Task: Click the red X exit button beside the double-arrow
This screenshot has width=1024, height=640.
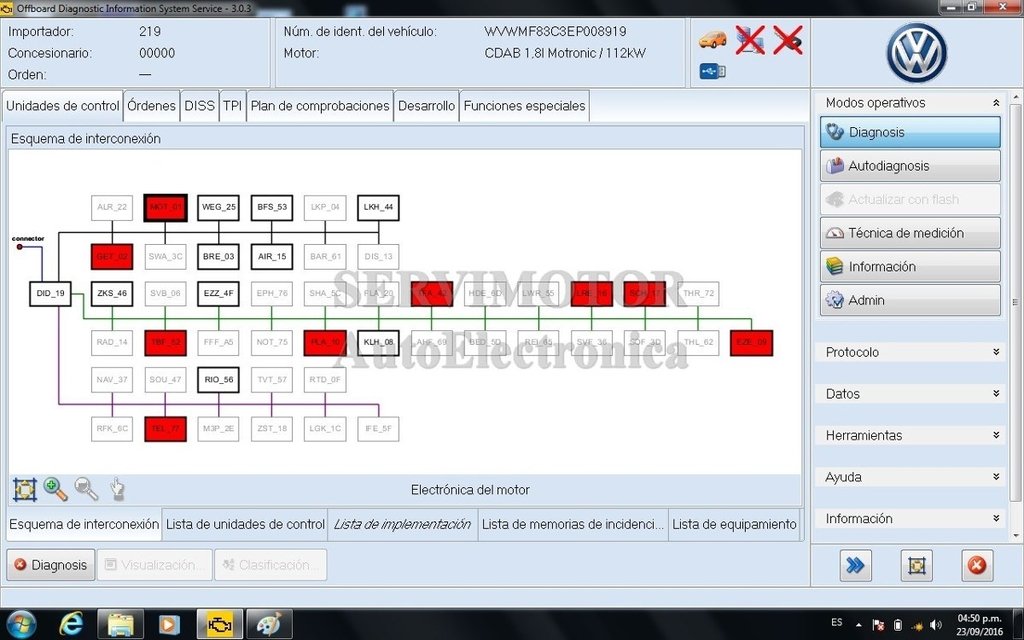Action: pos(977,565)
